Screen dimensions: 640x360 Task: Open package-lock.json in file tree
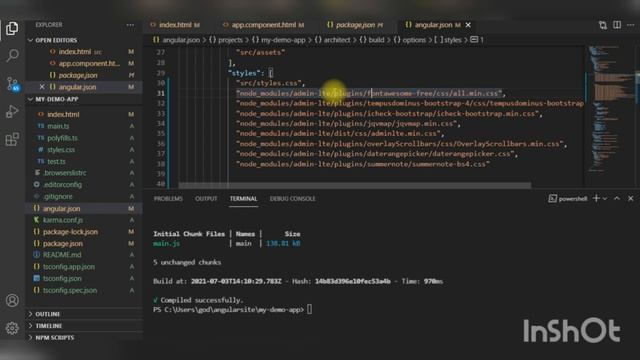tap(84, 232)
